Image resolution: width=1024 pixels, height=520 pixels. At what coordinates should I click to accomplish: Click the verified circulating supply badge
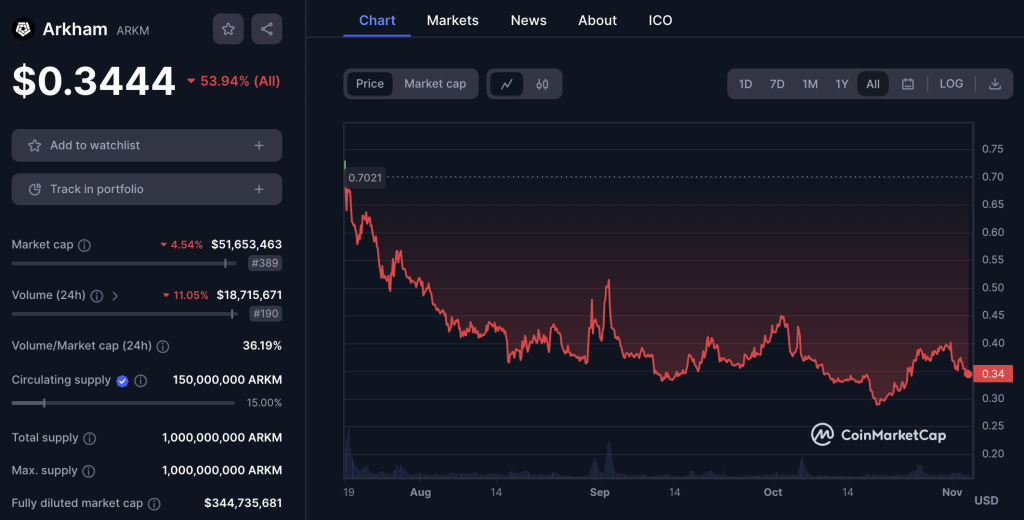pyautogui.click(x=122, y=381)
